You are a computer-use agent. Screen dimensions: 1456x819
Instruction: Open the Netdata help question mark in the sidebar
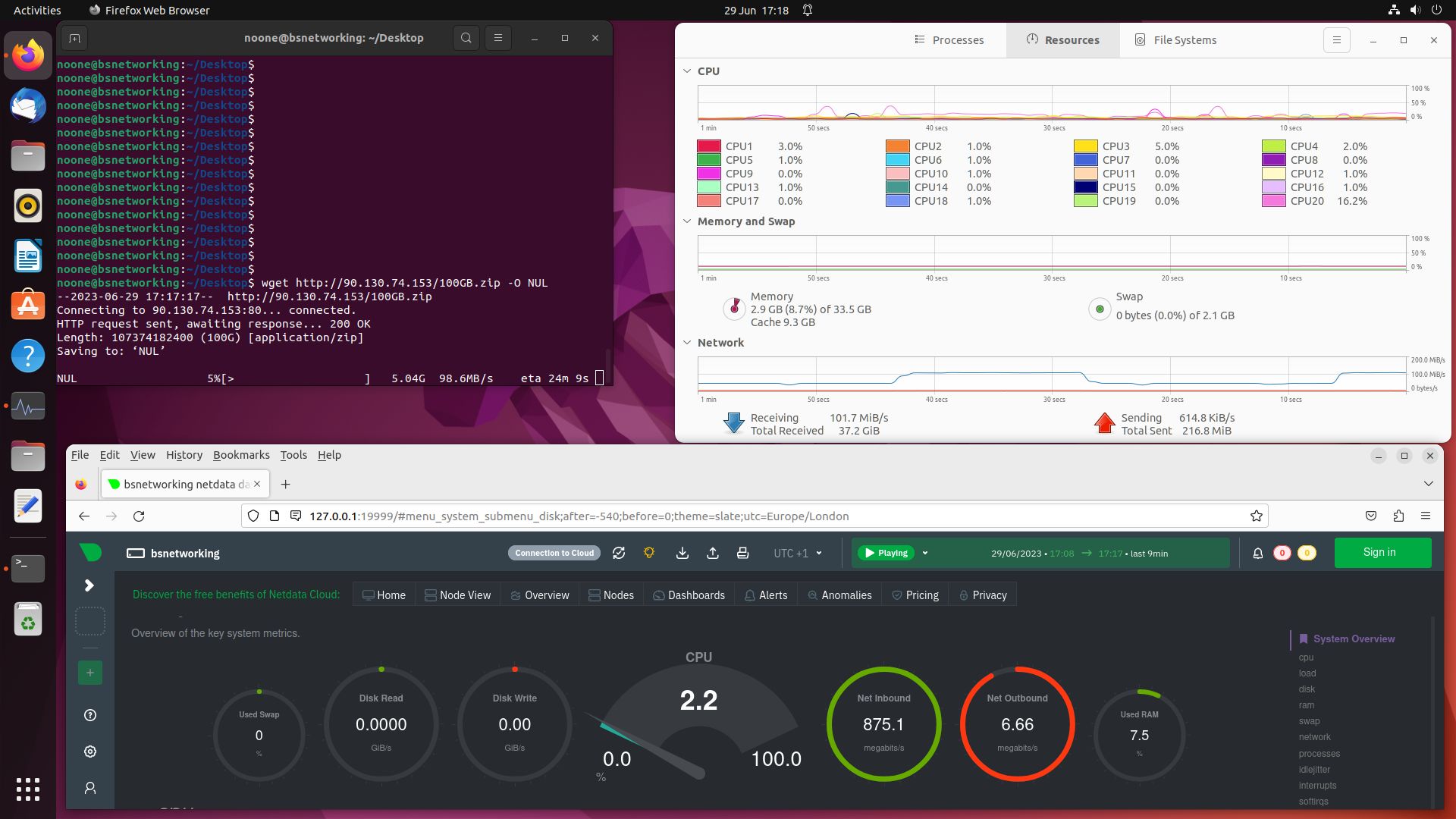[x=90, y=715]
